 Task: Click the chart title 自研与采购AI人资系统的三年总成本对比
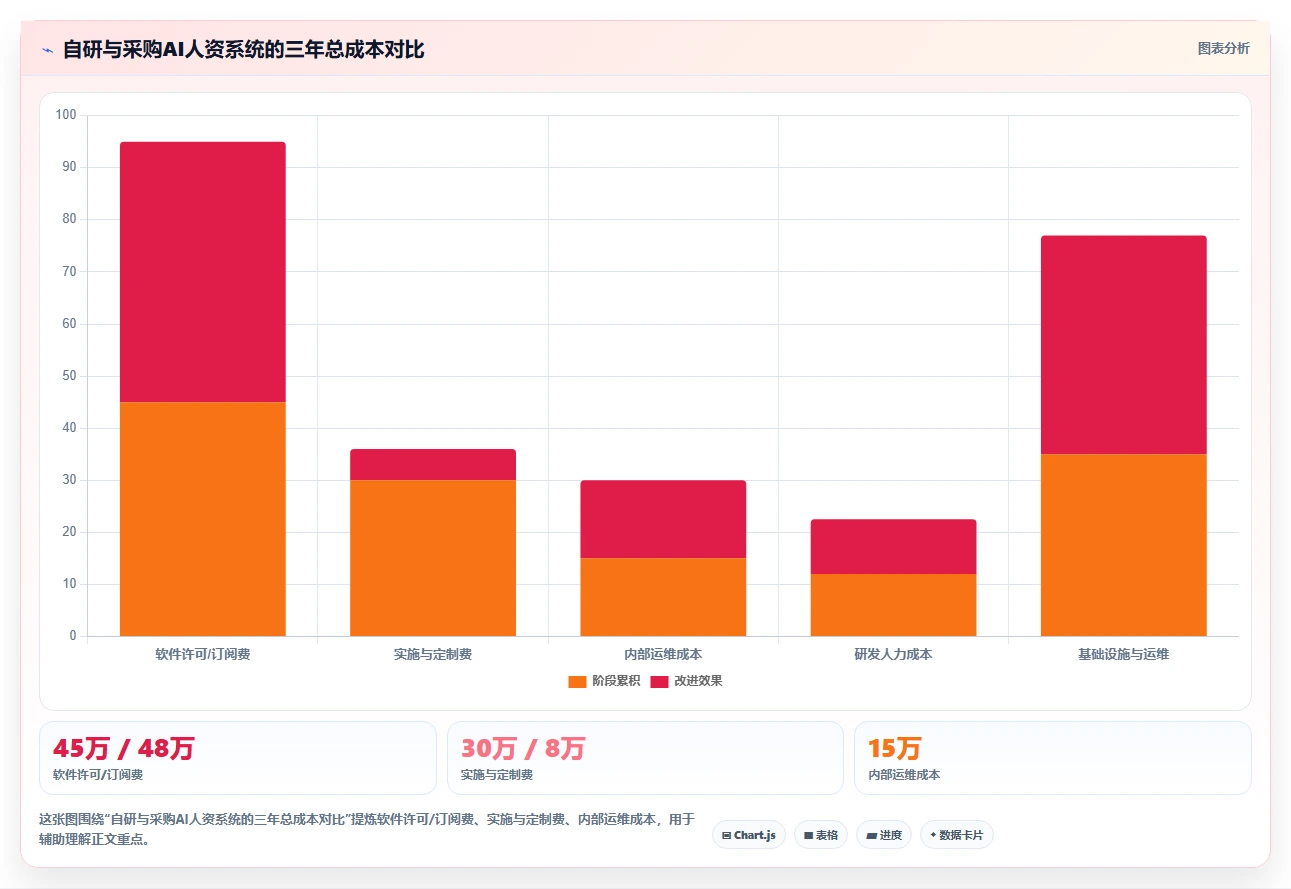coord(244,49)
